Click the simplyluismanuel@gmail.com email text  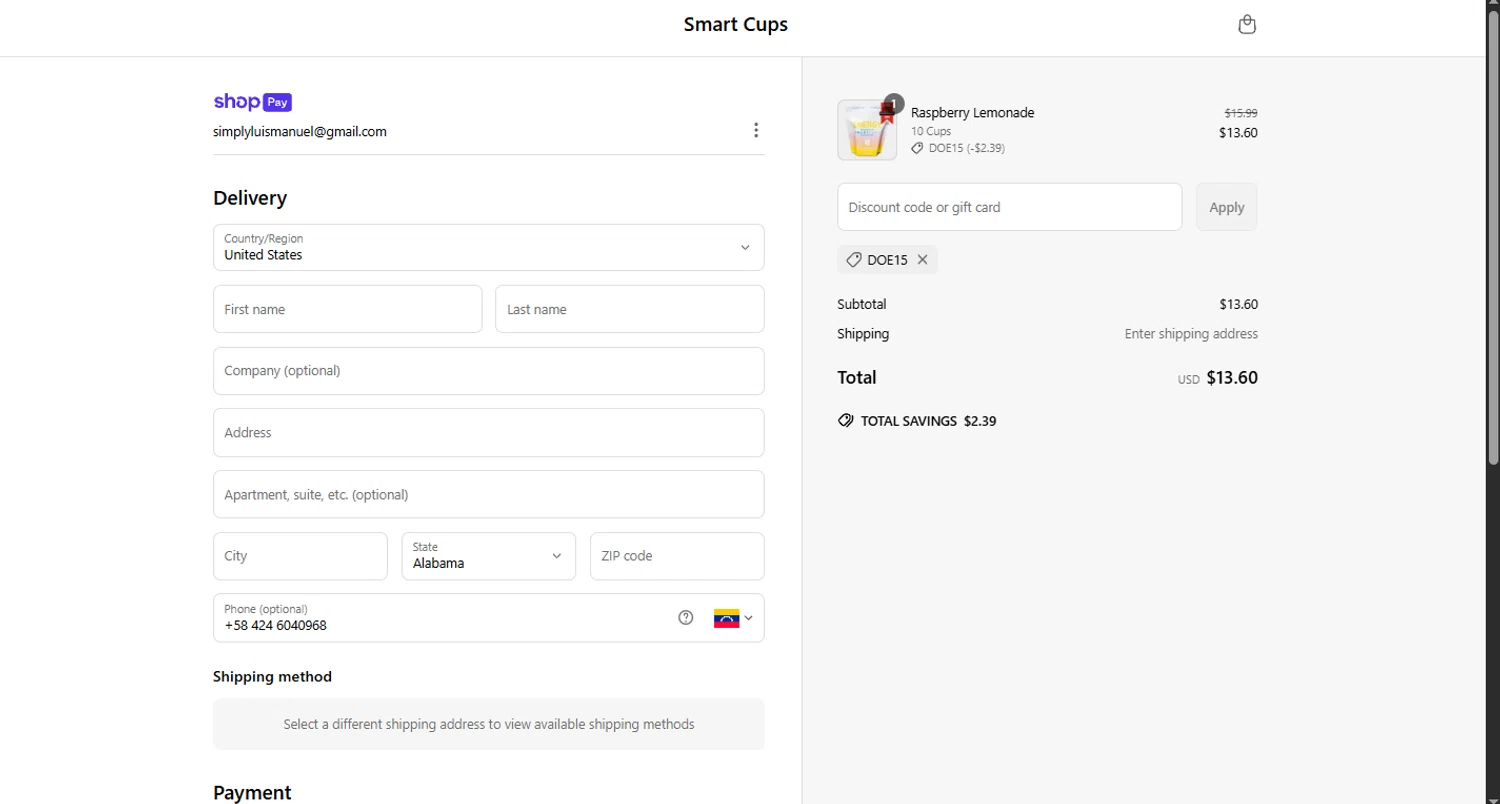(x=300, y=132)
